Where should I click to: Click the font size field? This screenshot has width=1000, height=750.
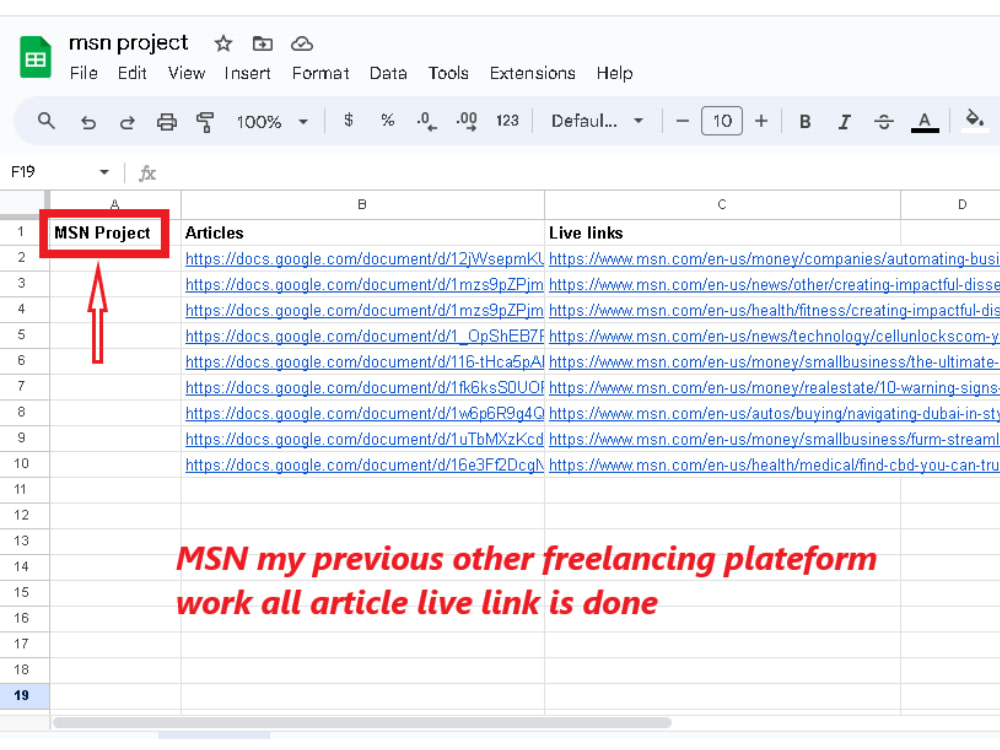721,121
